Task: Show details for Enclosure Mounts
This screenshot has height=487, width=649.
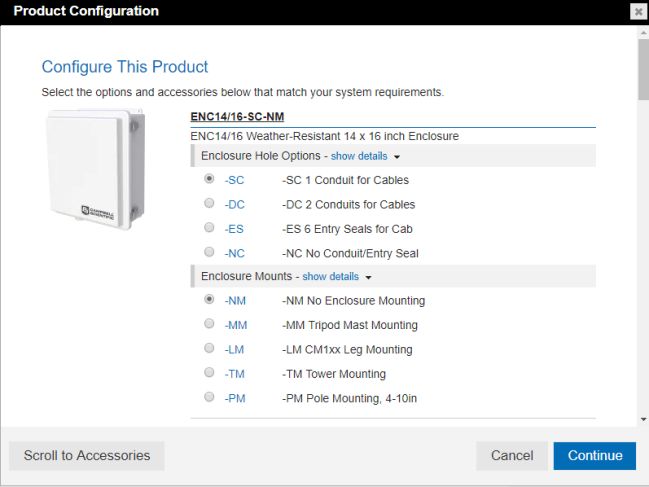Action: (x=330, y=276)
